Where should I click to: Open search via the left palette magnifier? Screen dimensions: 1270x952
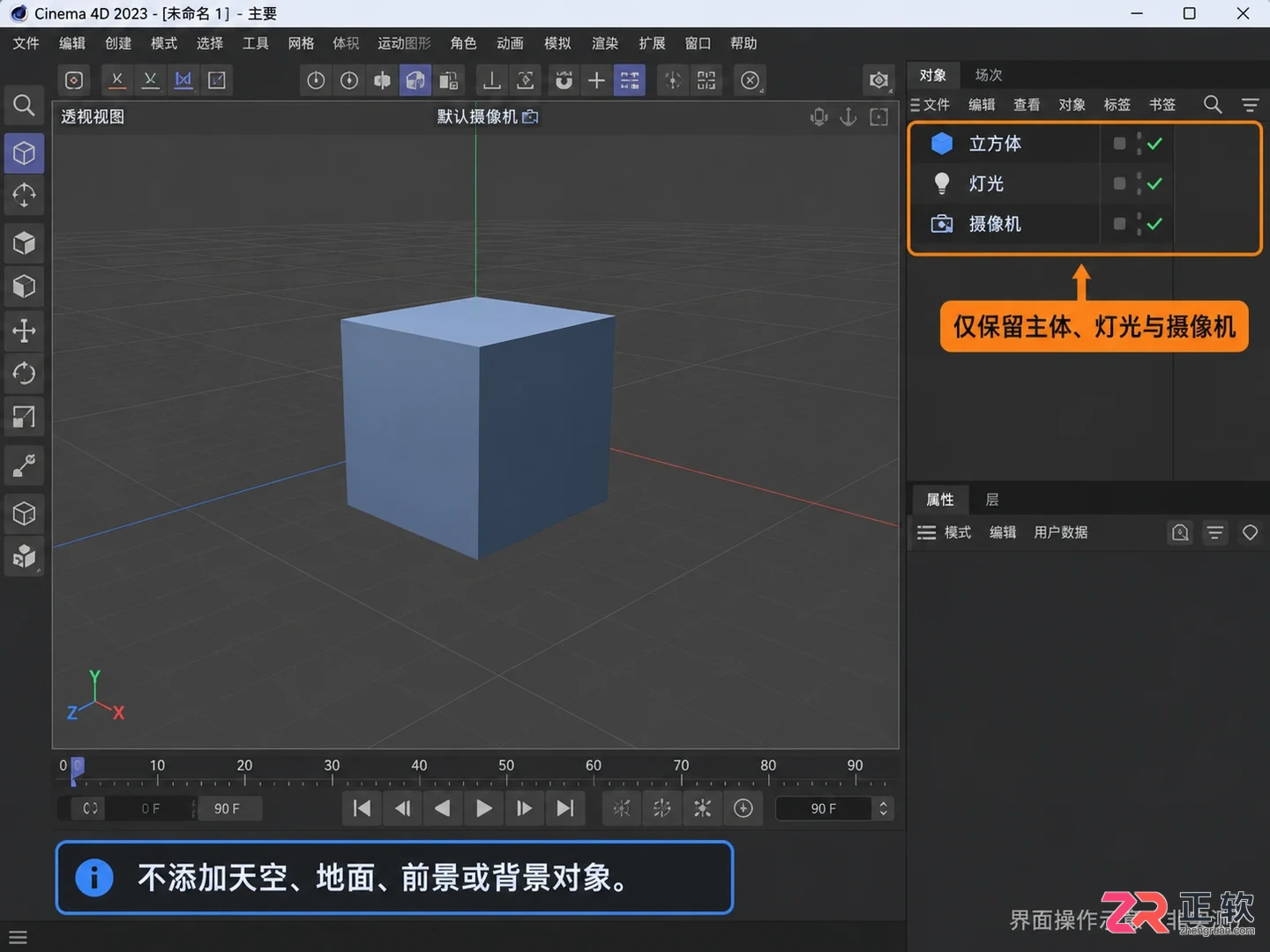coord(24,106)
